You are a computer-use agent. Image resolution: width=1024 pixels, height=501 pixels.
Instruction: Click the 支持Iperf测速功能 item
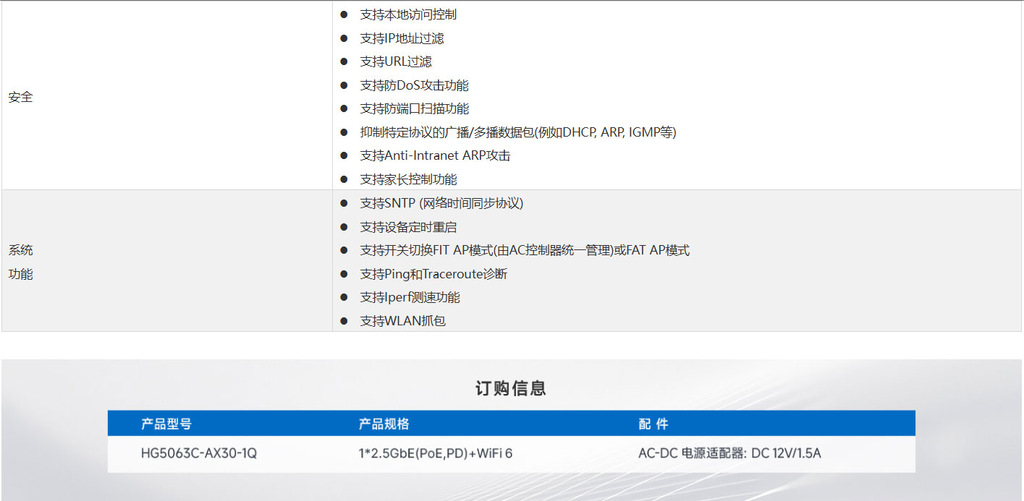click(x=410, y=297)
